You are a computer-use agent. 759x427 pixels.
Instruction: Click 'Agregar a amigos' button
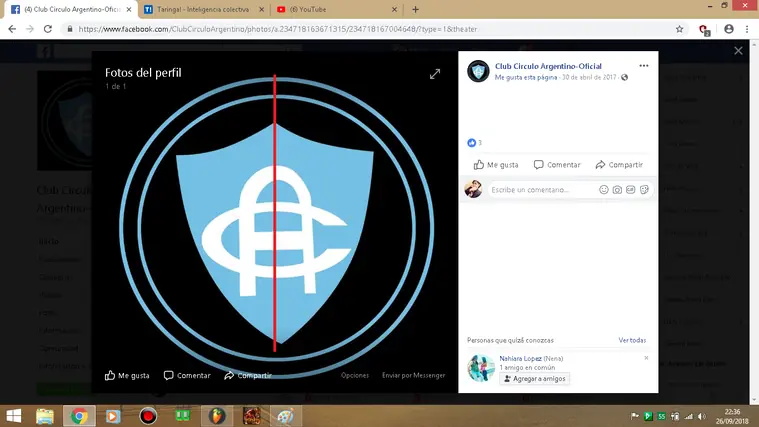click(x=534, y=379)
